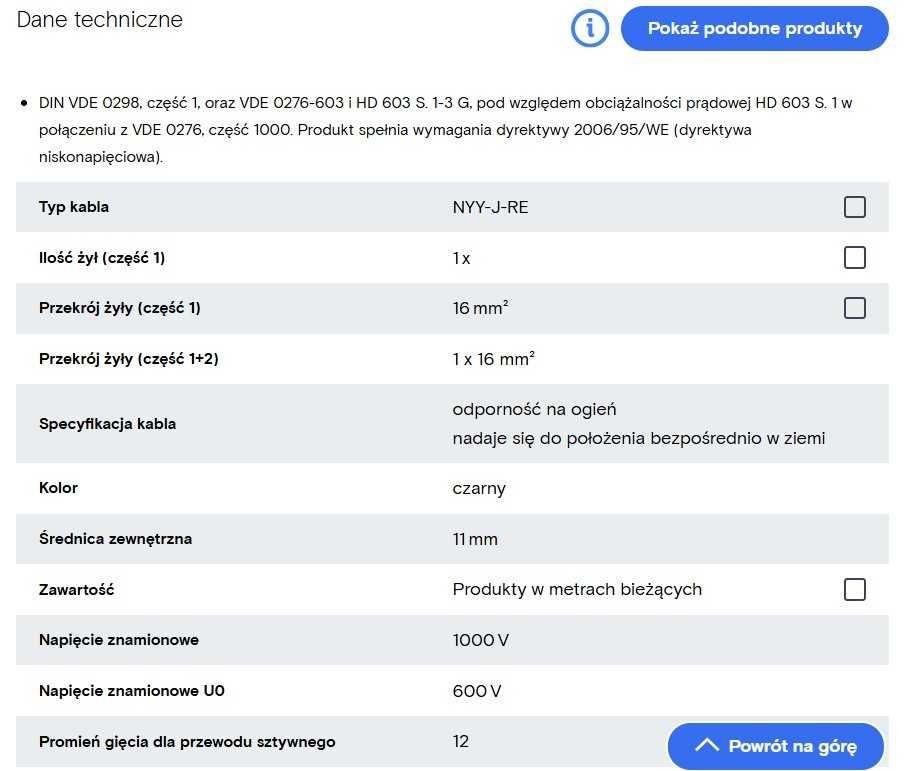Select the Średnica zewnętrzna 11 mm value
This screenshot has height=771, width=906.
point(475,539)
